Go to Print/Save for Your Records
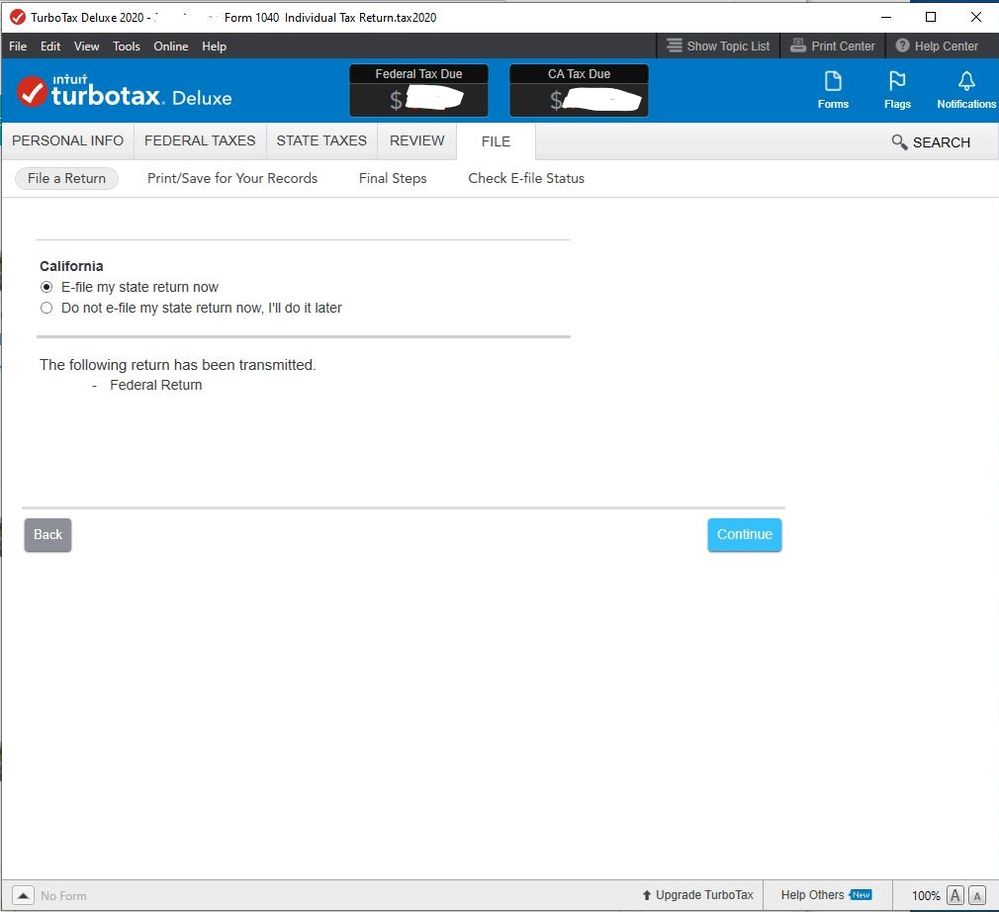The width and height of the screenshot is (999, 912). click(232, 178)
